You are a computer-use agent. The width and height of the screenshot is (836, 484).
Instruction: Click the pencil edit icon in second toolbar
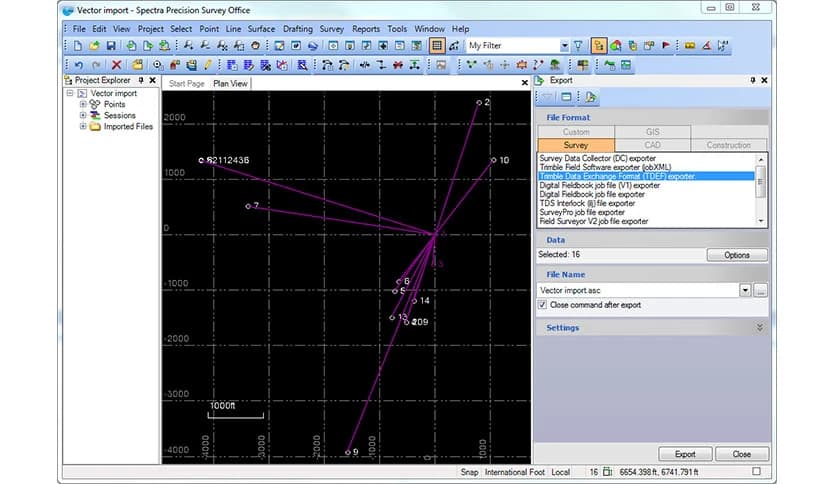(207, 65)
